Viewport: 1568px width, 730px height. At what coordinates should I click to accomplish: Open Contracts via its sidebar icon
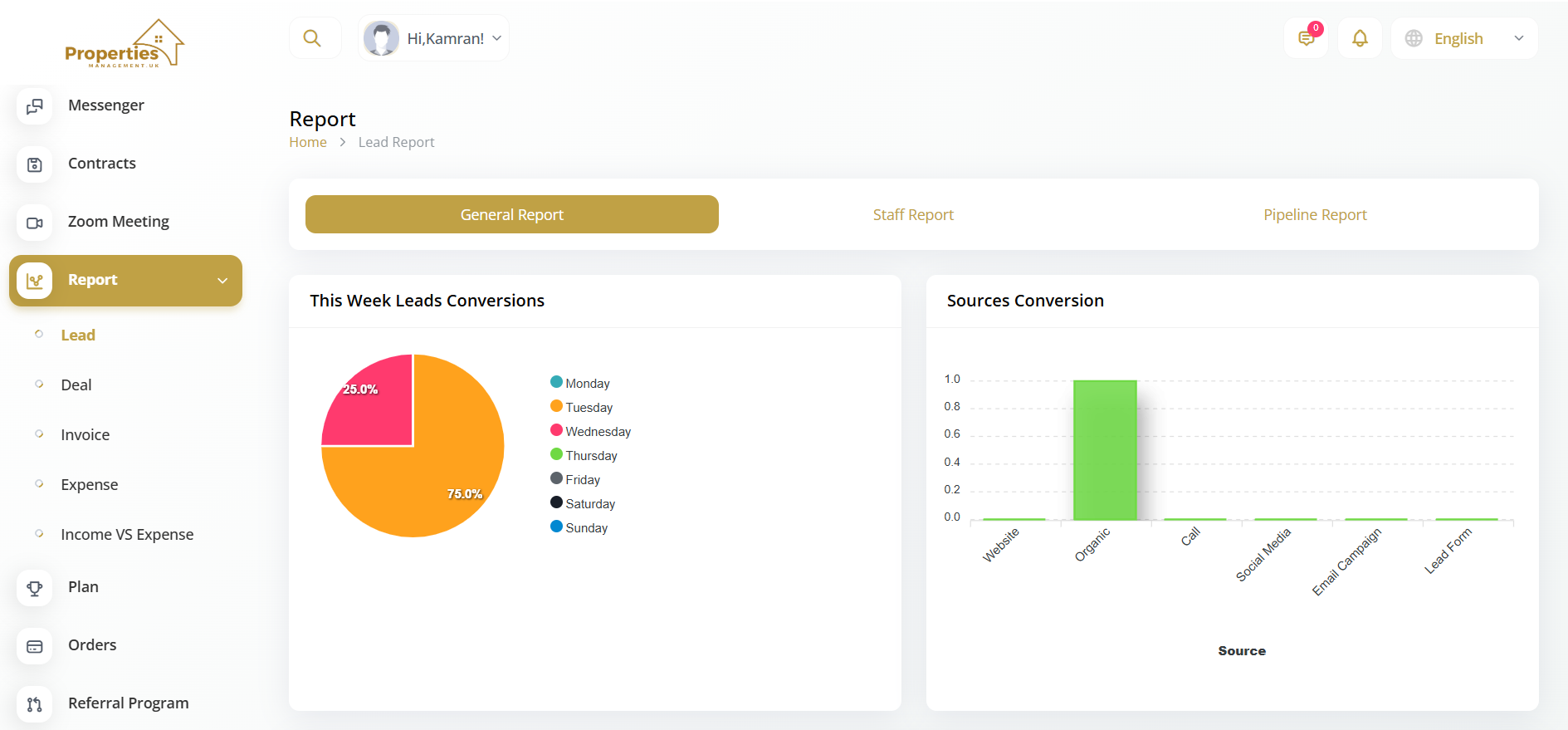(35, 164)
